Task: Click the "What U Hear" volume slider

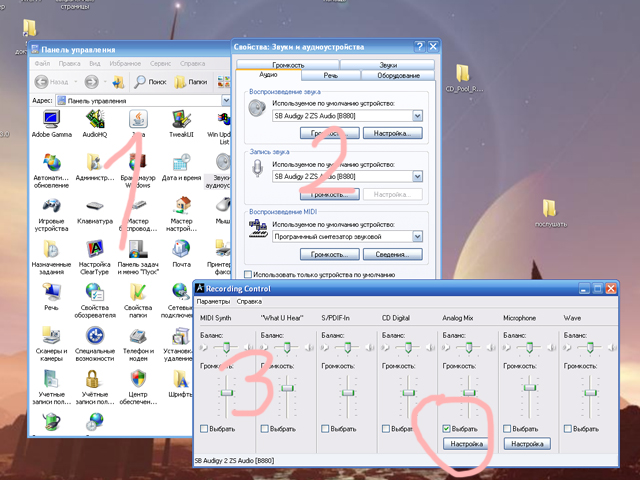Action: [x=288, y=387]
